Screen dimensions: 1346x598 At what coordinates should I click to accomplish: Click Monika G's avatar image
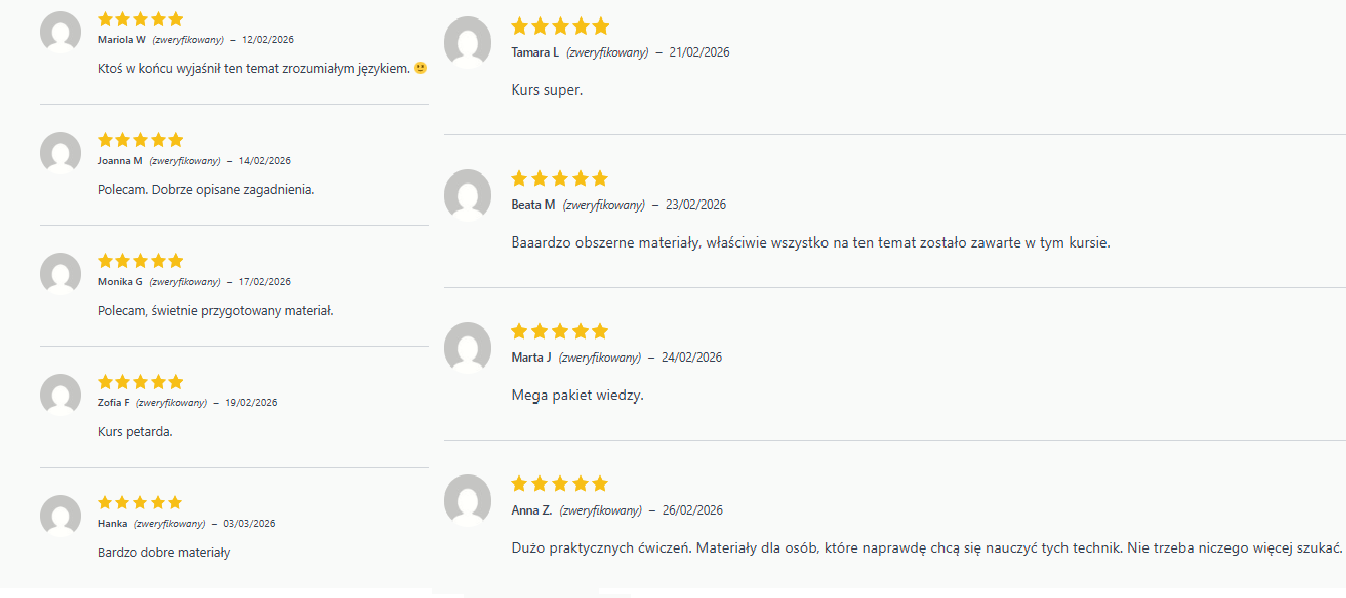(60, 274)
